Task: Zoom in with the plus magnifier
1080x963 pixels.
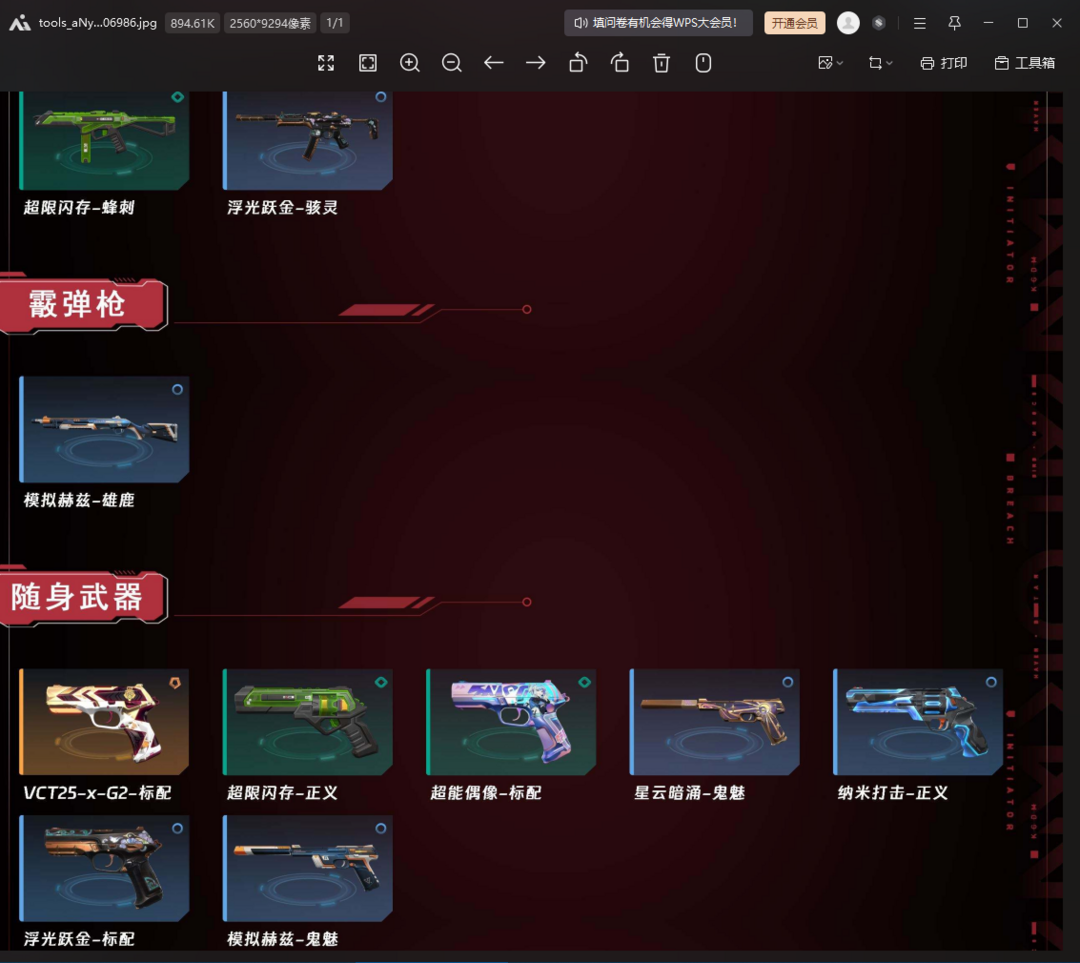Action: click(x=410, y=63)
